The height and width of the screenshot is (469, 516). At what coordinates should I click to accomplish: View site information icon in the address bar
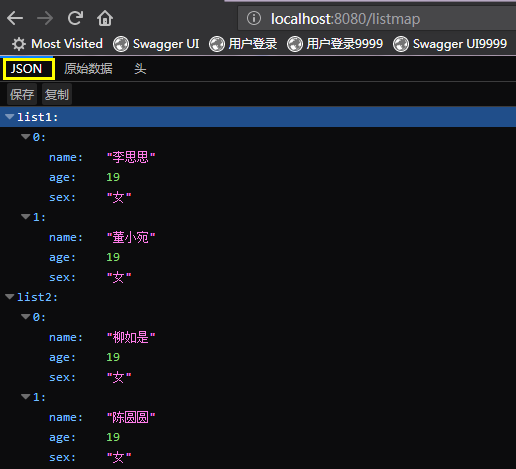254,18
